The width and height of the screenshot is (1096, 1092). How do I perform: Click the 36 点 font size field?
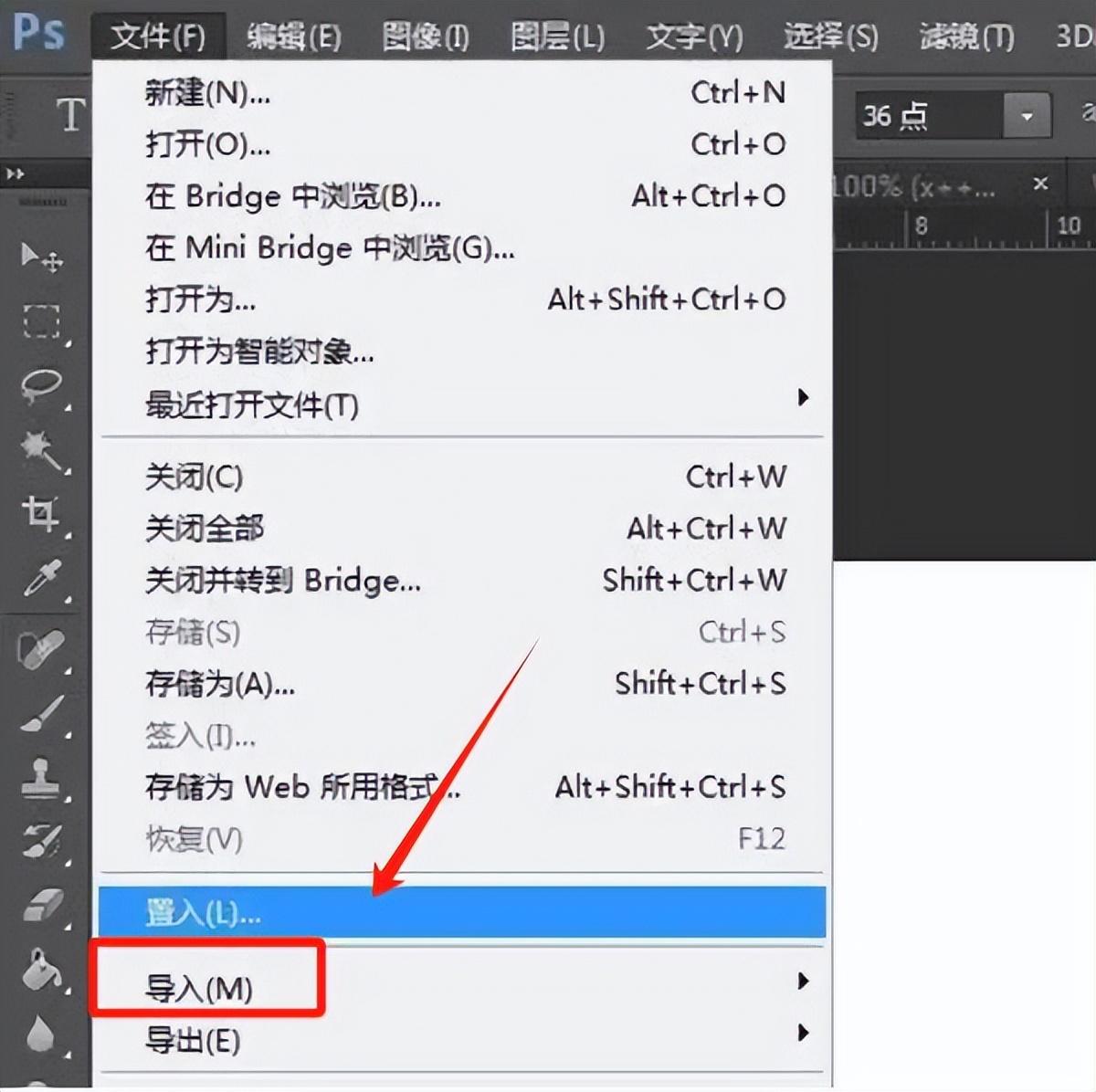coord(930,116)
